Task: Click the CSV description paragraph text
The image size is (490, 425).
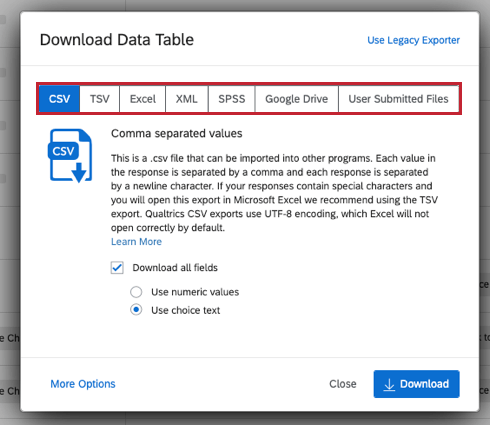Action: pyautogui.click(x=274, y=193)
